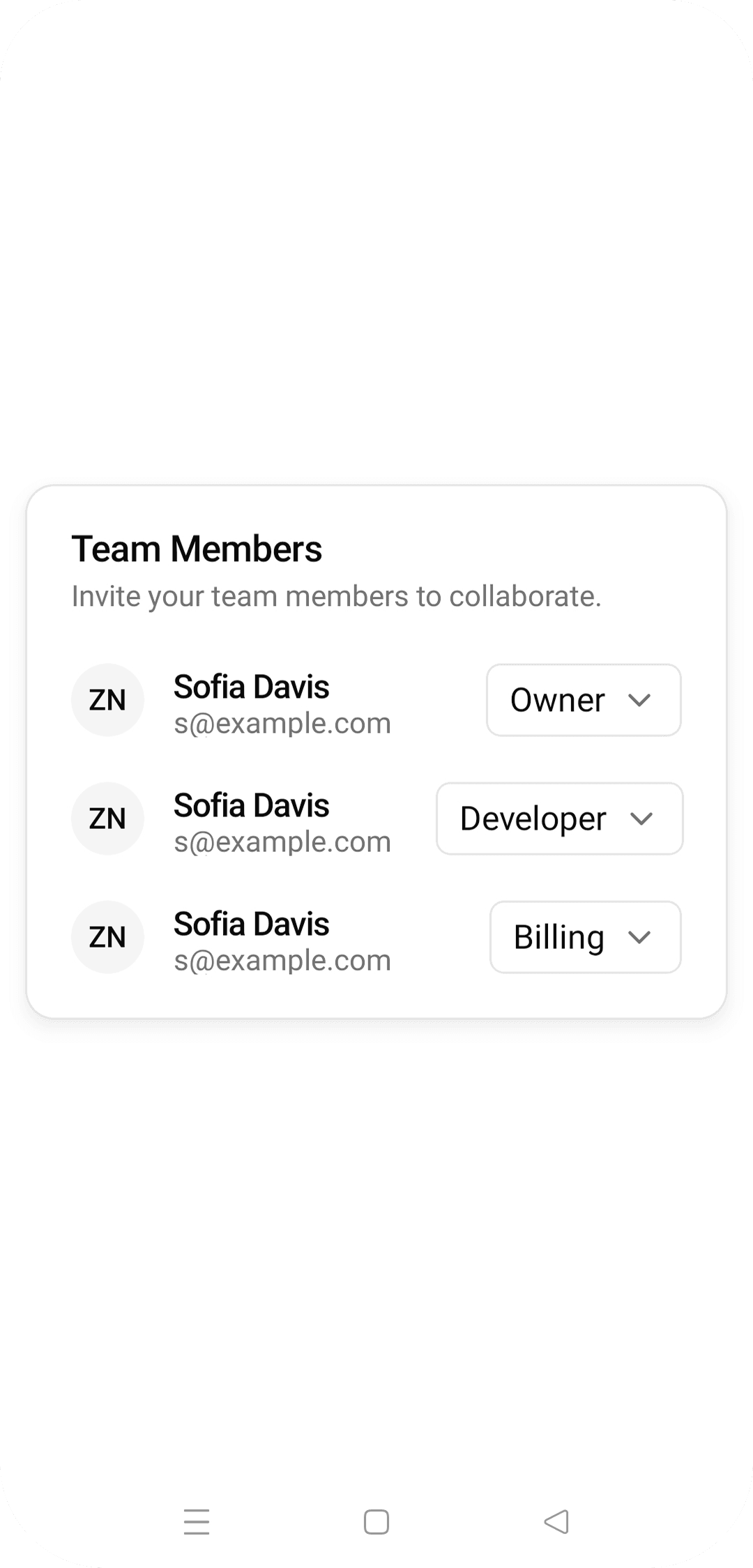Image resolution: width=753 pixels, height=1568 pixels.
Task: Click the chevron arrow next to Billing
Action: [x=639, y=937]
